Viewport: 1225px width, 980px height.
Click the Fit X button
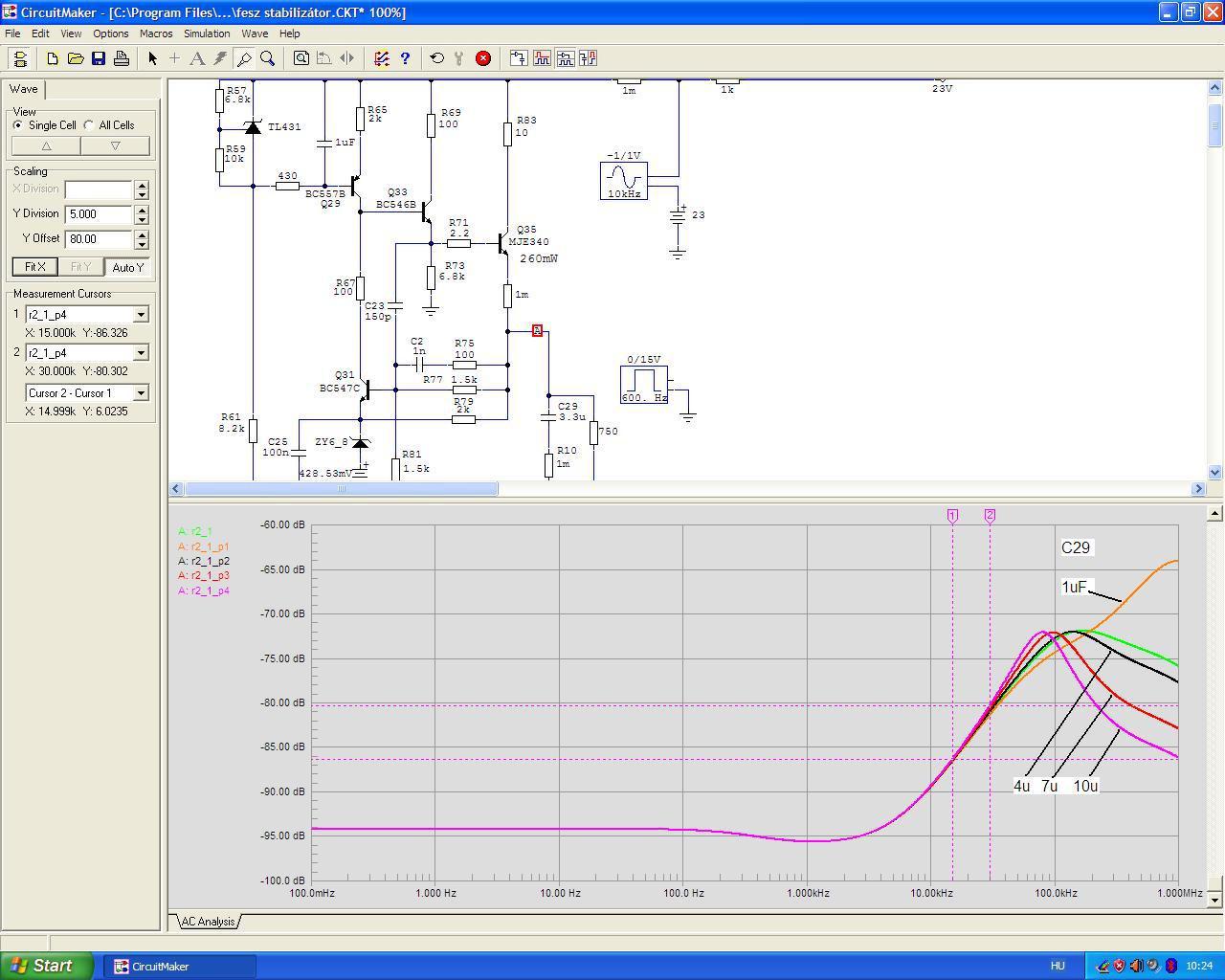click(x=34, y=267)
